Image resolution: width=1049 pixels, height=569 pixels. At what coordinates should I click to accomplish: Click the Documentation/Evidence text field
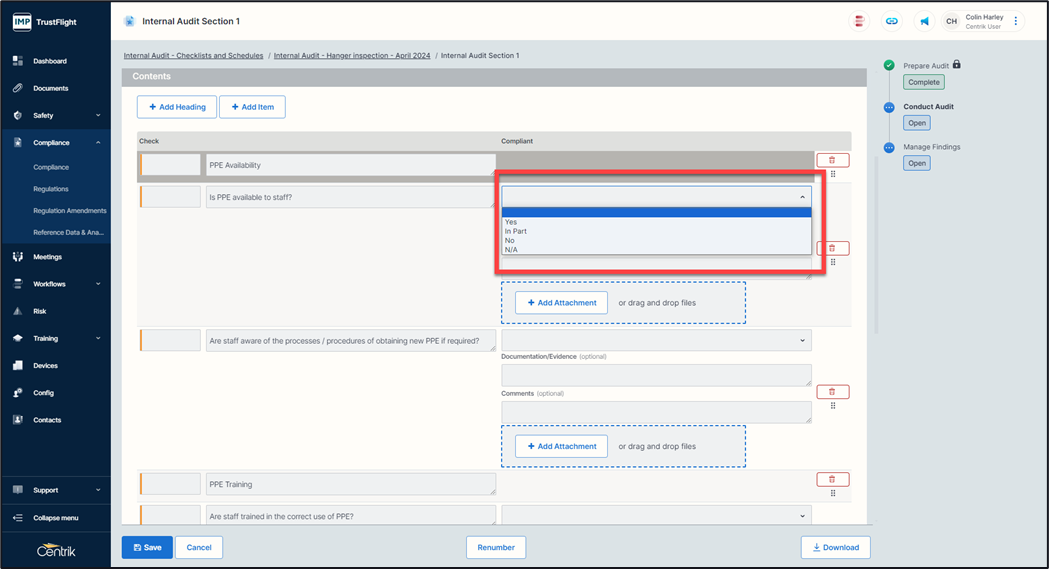point(656,375)
